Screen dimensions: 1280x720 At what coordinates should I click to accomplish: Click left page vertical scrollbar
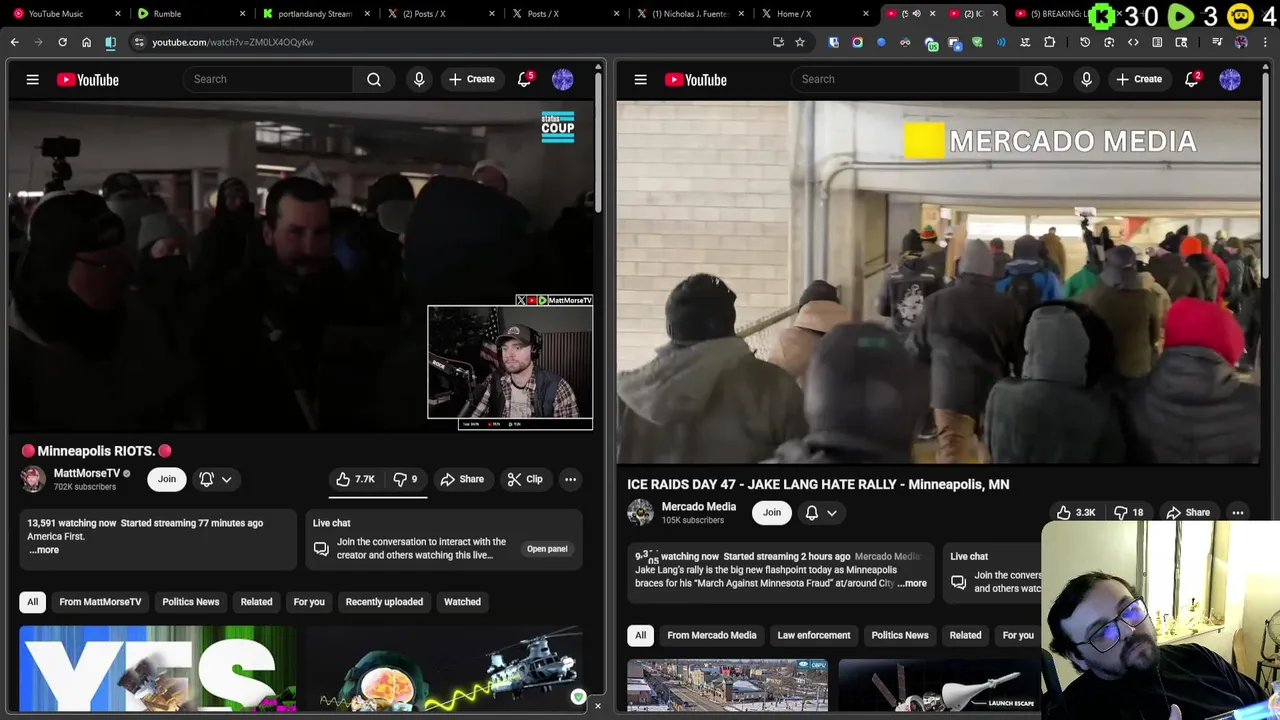pos(599,140)
